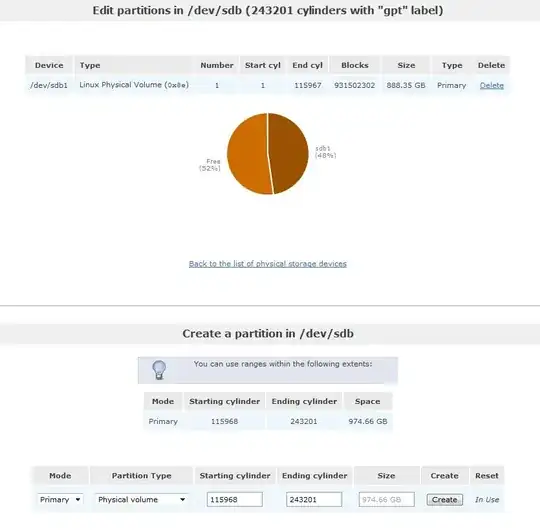
Task: Click the Create a partition in /dev/sdb heading
Action: pyautogui.click(x=268, y=333)
